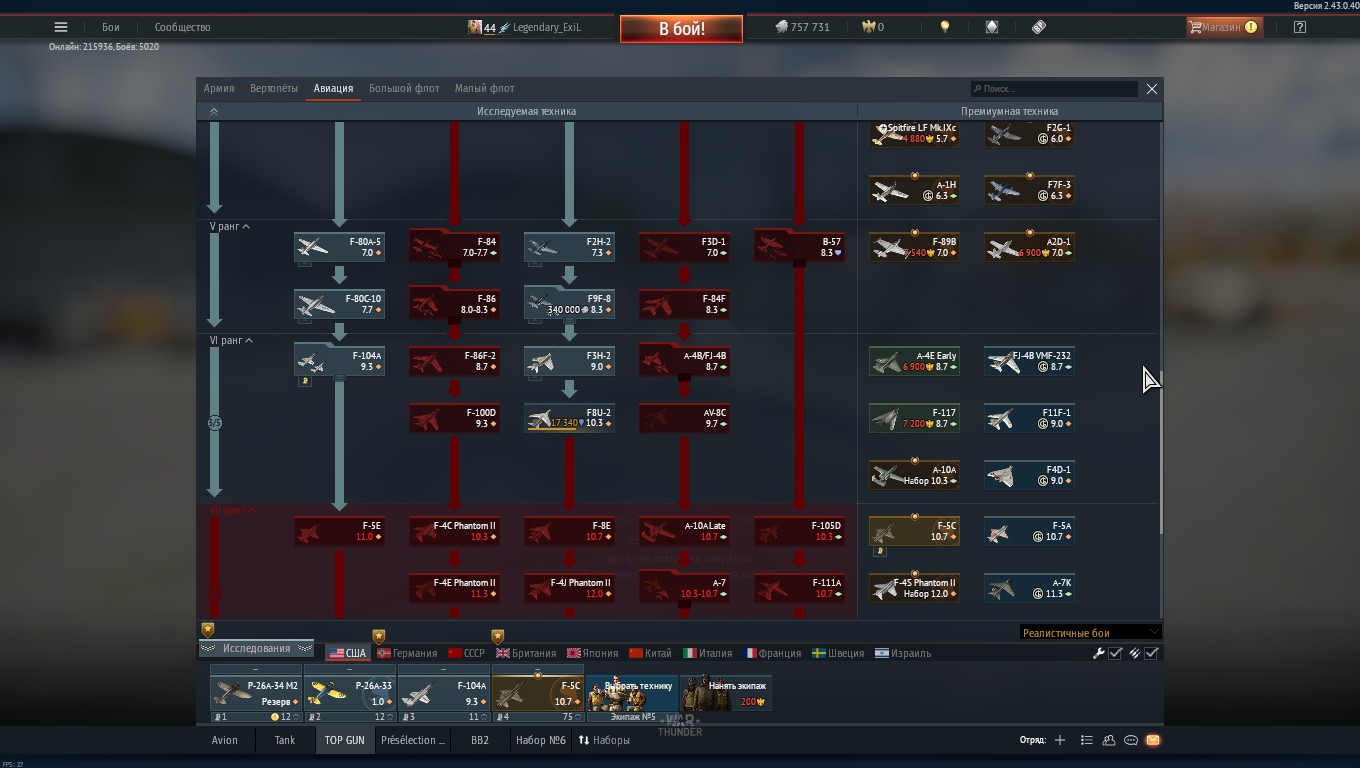This screenshot has width=1360, height=768.
Task: Open the squad list icon
Action: pos(1087,740)
